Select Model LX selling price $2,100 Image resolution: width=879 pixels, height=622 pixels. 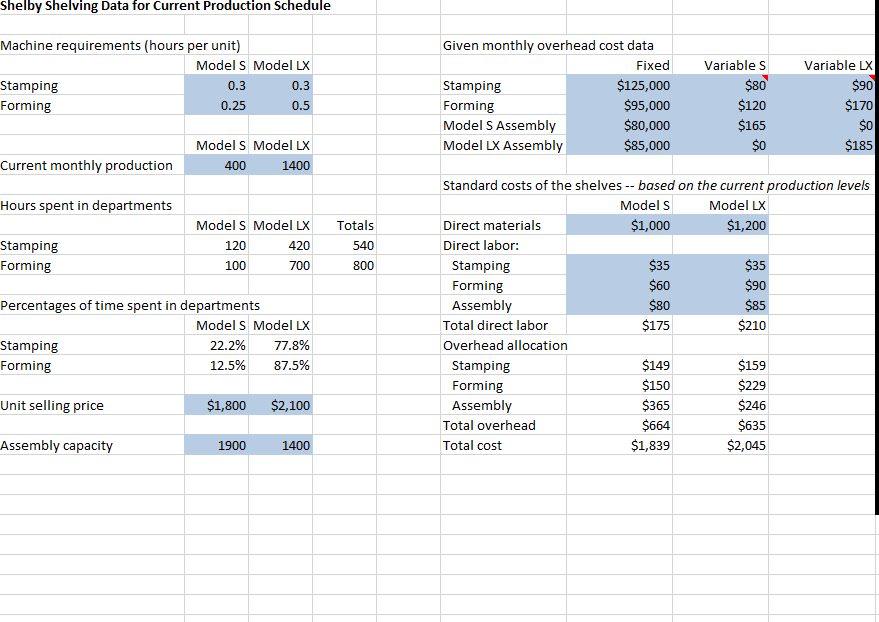pyautogui.click(x=280, y=406)
